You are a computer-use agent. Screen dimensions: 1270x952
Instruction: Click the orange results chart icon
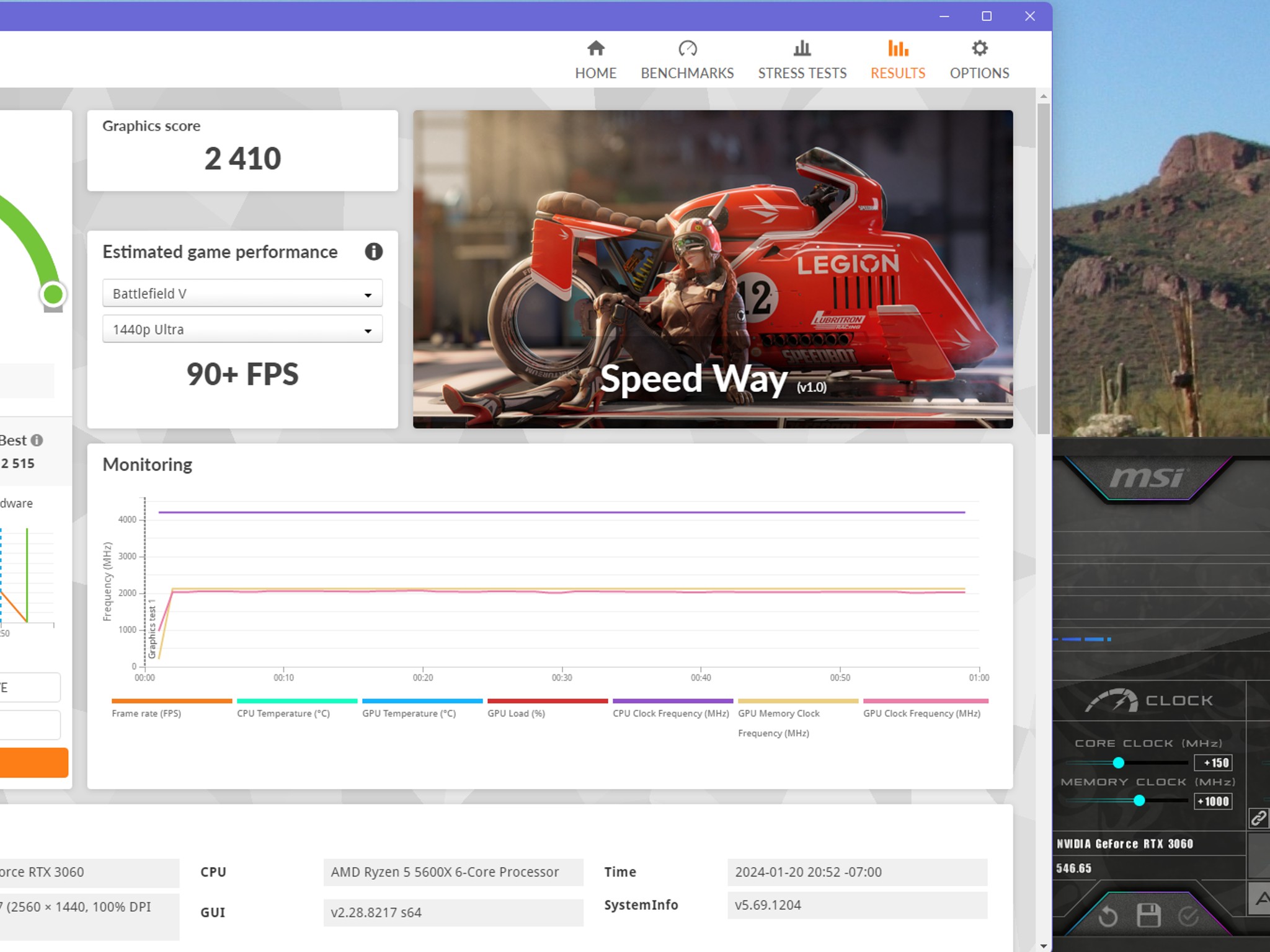[x=898, y=48]
